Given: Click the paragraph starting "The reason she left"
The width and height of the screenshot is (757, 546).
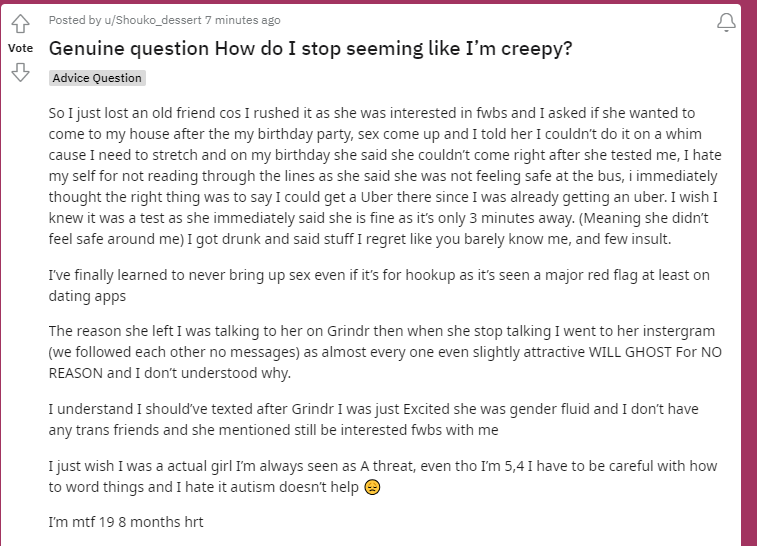Looking at the screenshot, I should coord(385,352).
